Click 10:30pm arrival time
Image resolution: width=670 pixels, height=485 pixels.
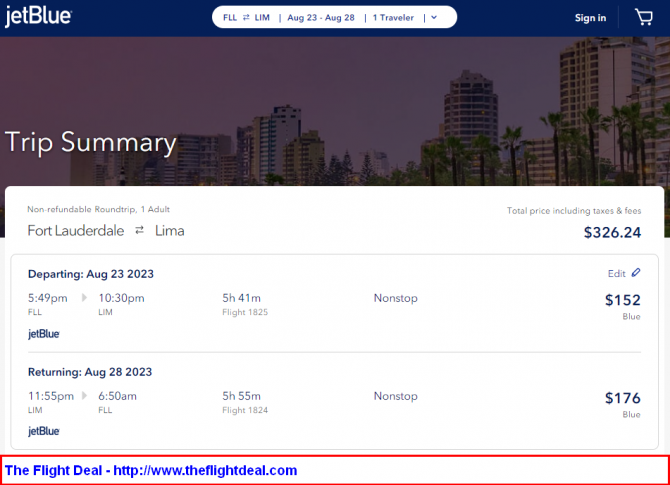(x=121, y=298)
